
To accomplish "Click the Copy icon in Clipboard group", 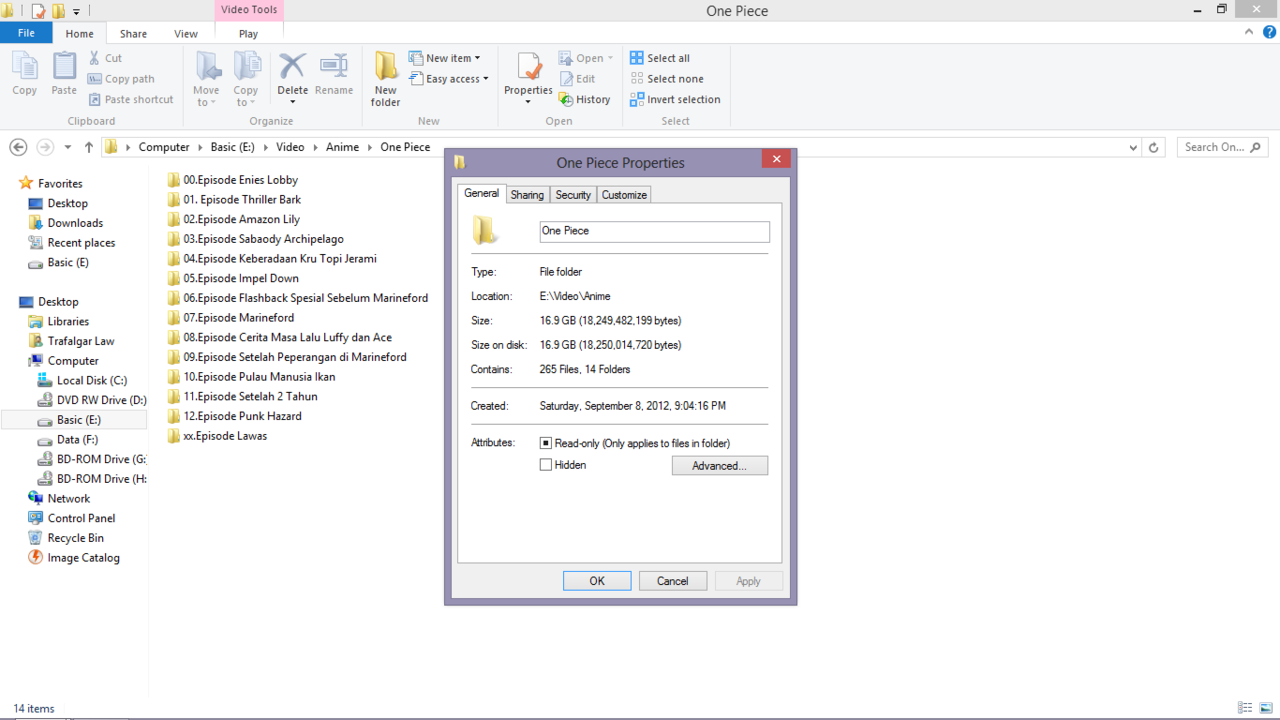I will pyautogui.click(x=25, y=67).
